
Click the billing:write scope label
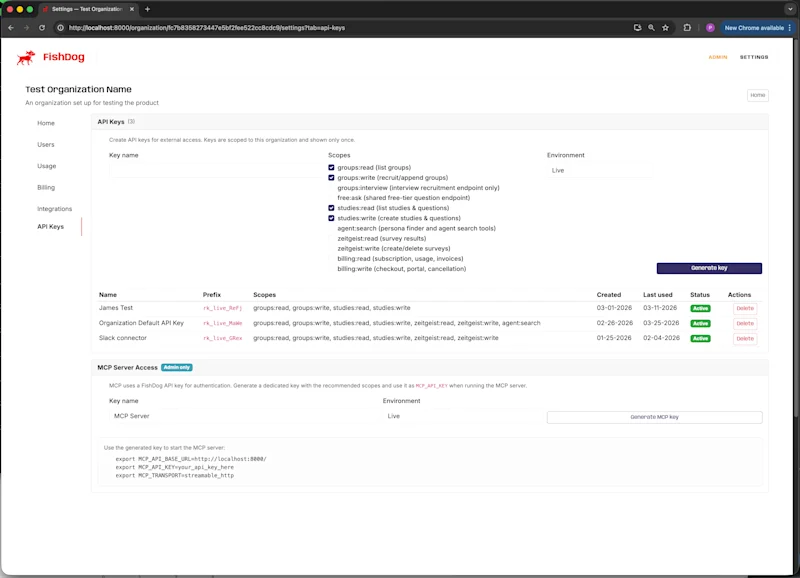tap(402, 269)
